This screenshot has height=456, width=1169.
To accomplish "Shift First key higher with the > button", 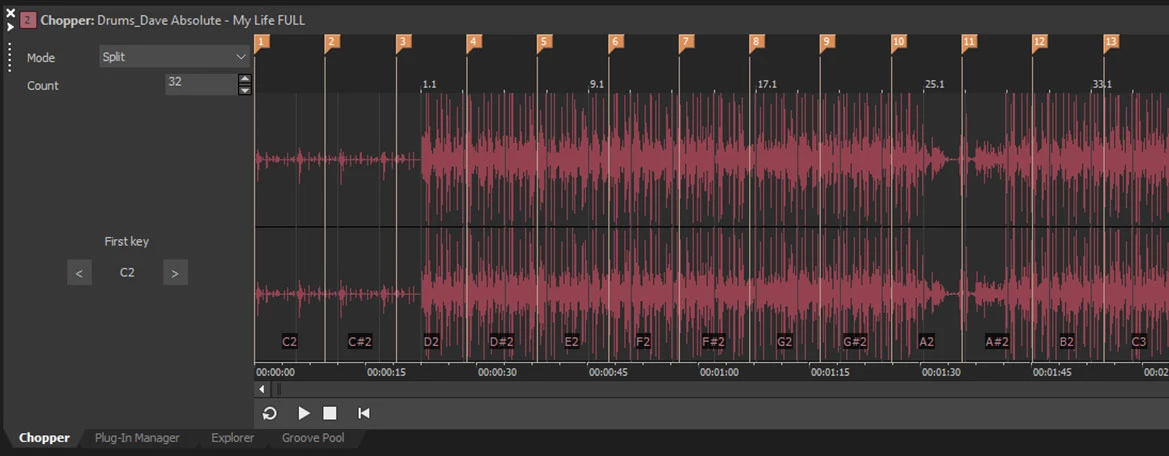I will coord(175,272).
